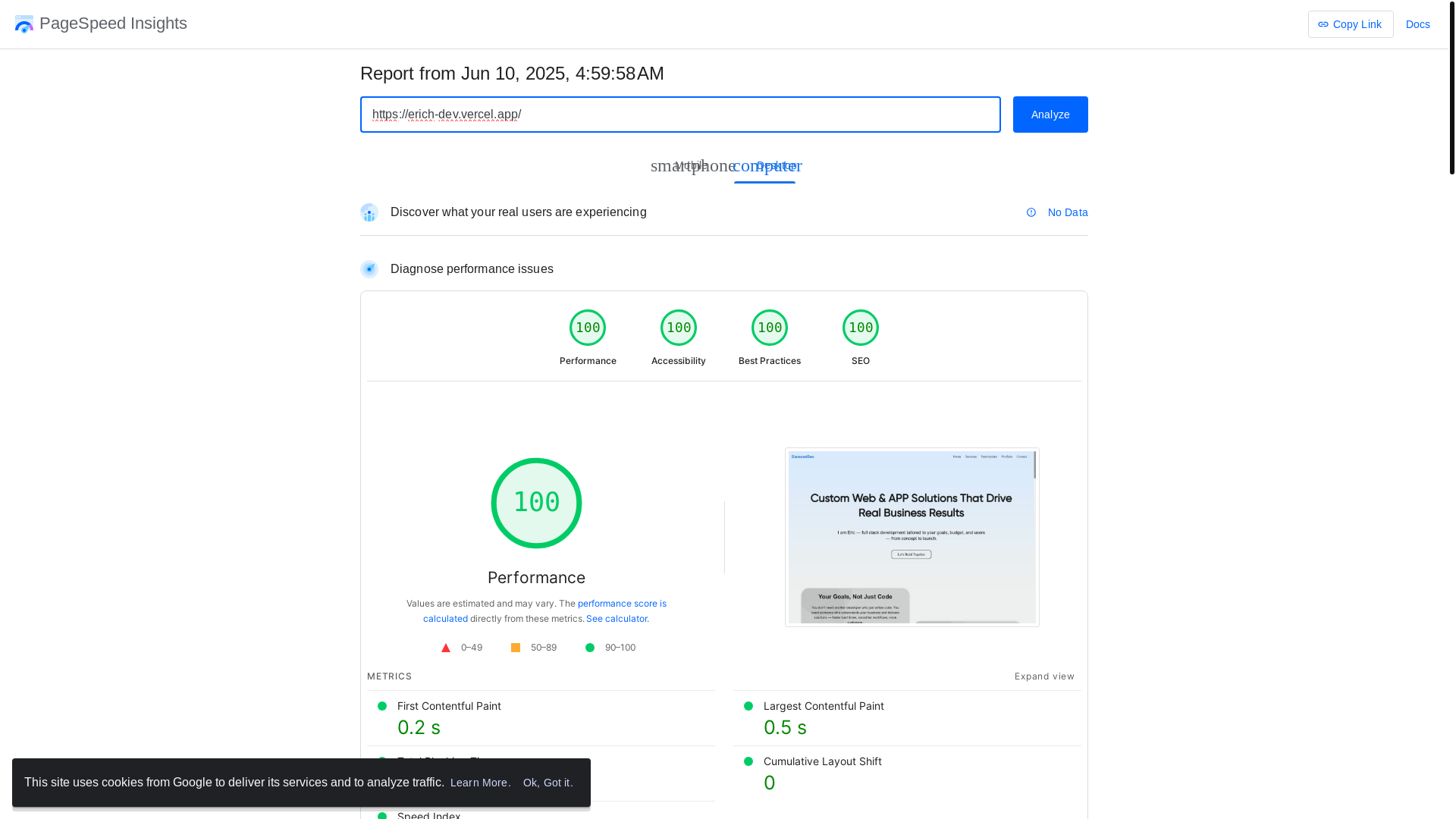Click the real users experience icon
Screen dimensions: 1456x819
(x=369, y=212)
